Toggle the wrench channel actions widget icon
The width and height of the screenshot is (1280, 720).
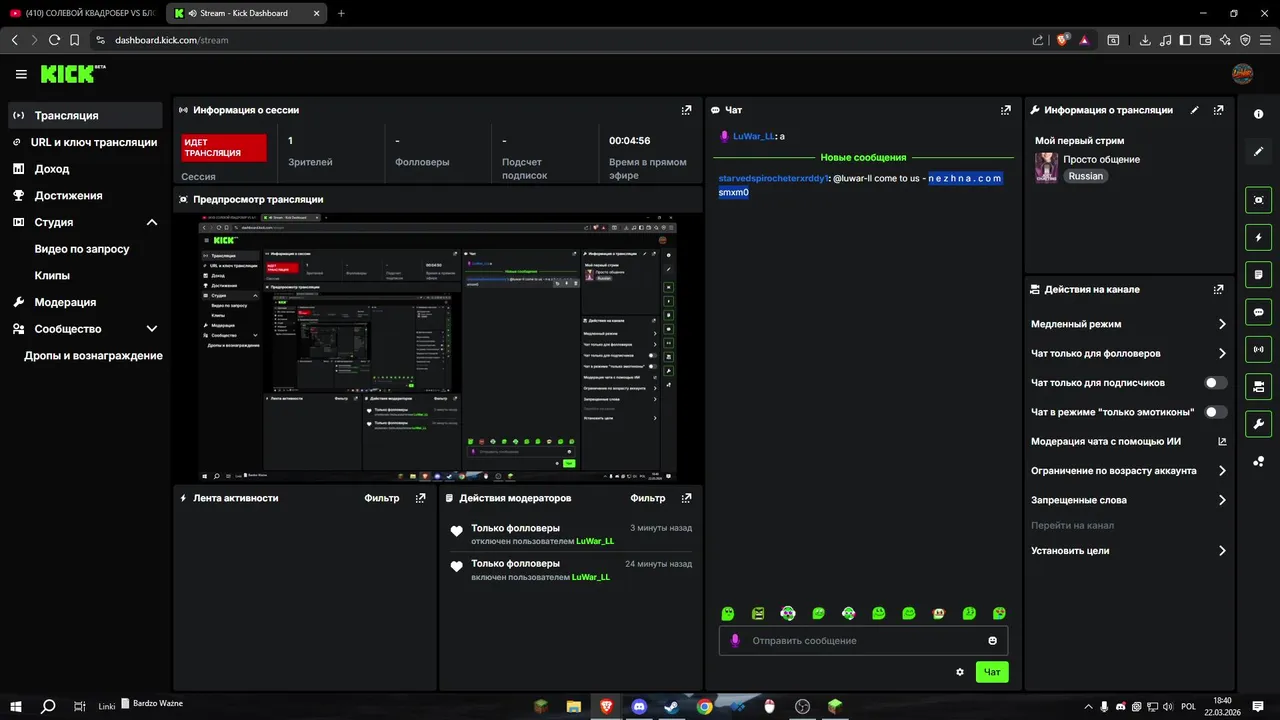tap(1258, 423)
